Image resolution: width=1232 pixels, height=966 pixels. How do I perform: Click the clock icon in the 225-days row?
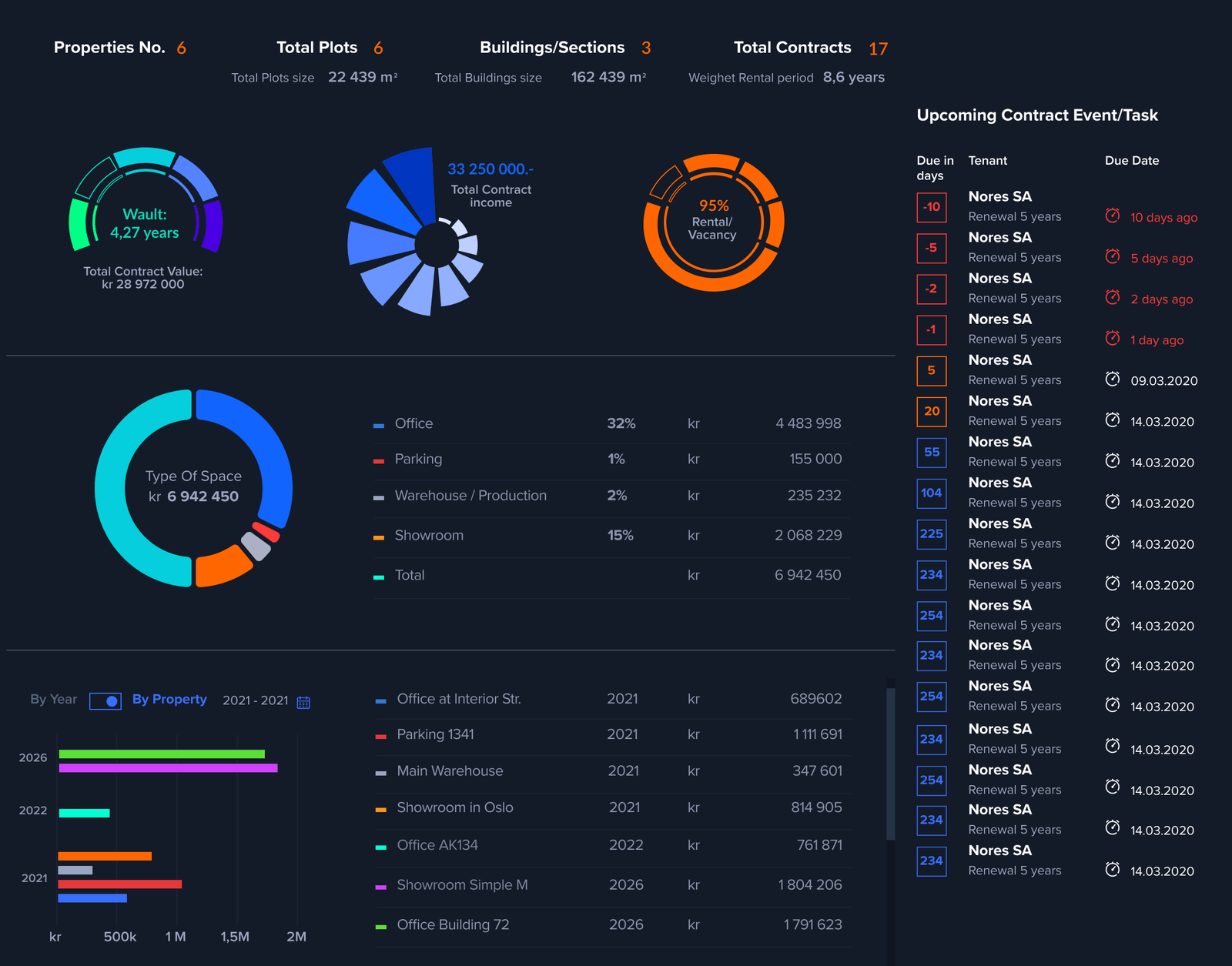click(1113, 542)
